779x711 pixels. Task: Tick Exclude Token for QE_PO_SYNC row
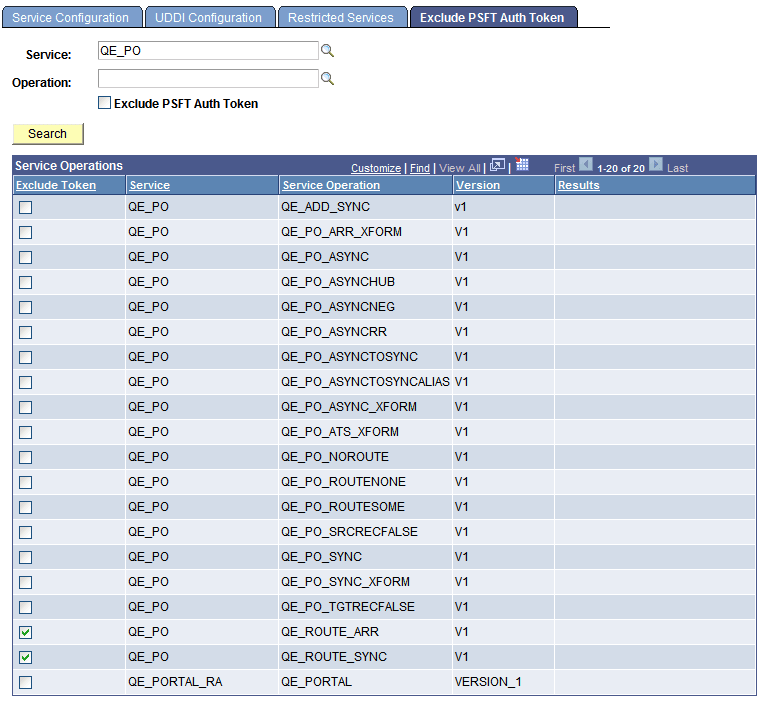pos(26,557)
